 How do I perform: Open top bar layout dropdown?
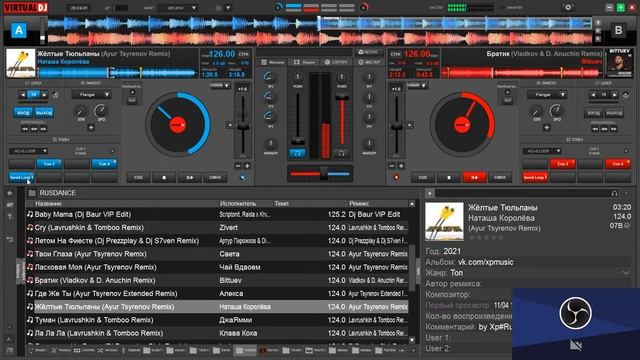178,8
